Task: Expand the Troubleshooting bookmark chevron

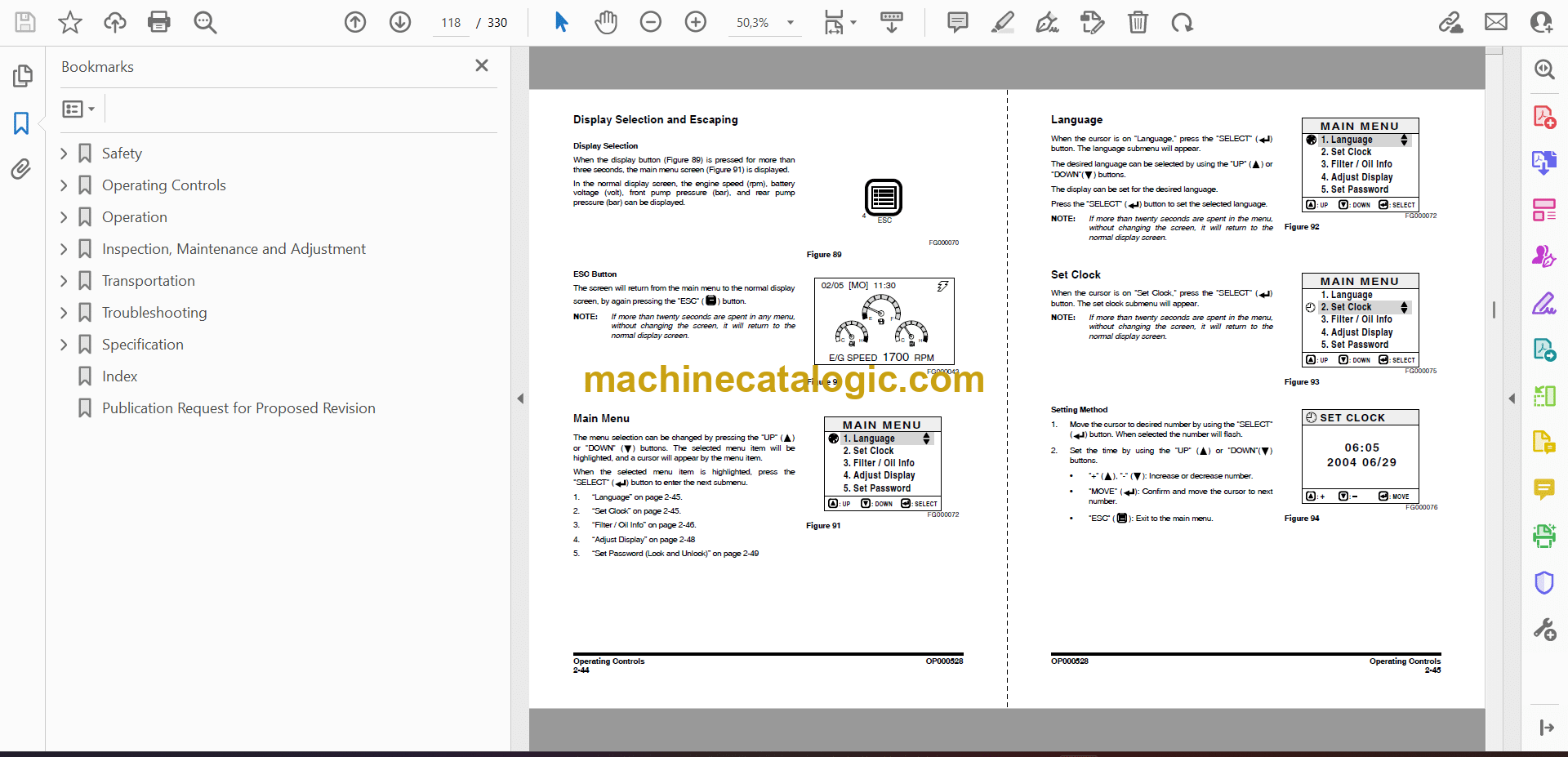Action: [x=65, y=313]
